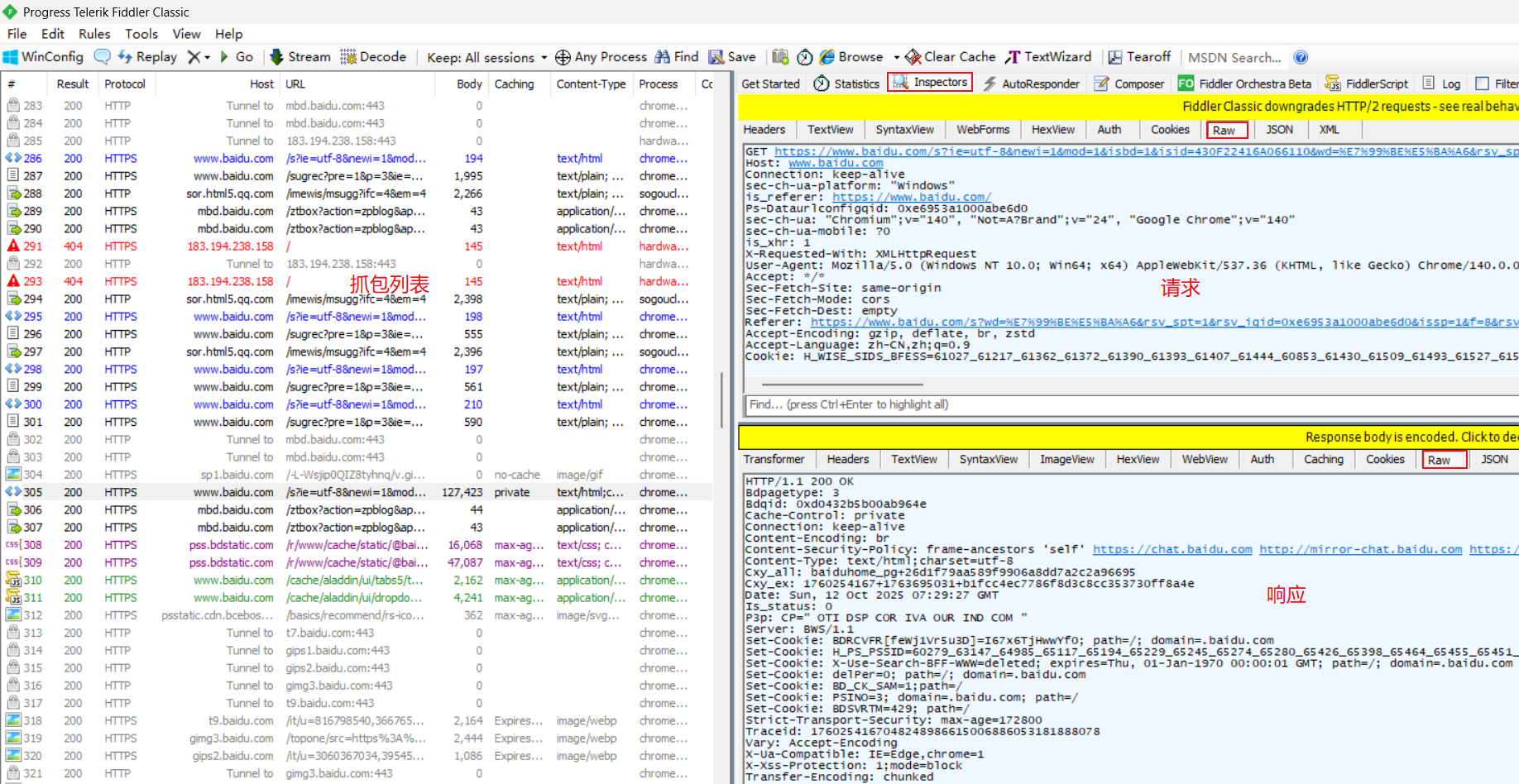This screenshot has height=784, width=1519.
Task: Select the response ImageView tab
Action: coord(1066,459)
